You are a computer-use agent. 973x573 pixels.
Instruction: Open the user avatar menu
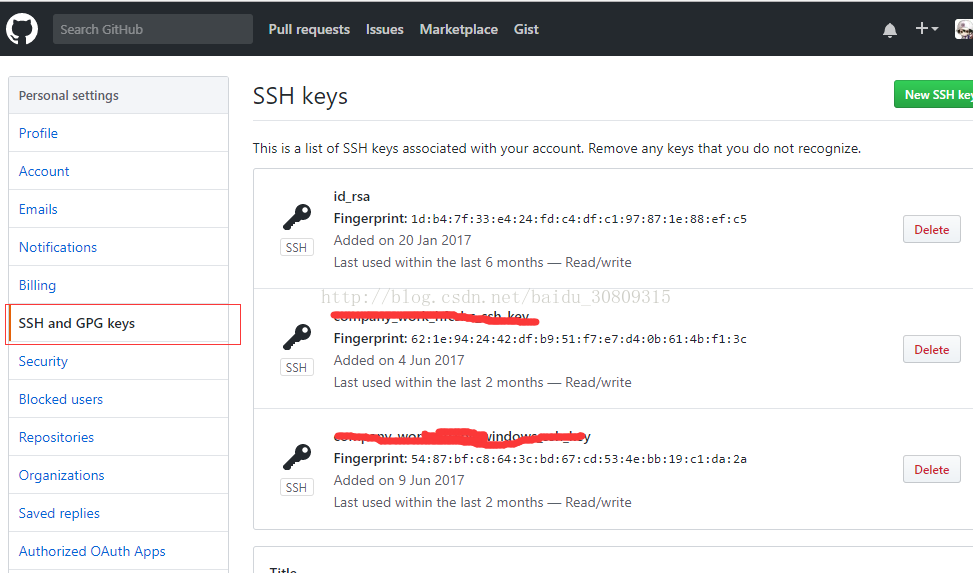point(963,29)
